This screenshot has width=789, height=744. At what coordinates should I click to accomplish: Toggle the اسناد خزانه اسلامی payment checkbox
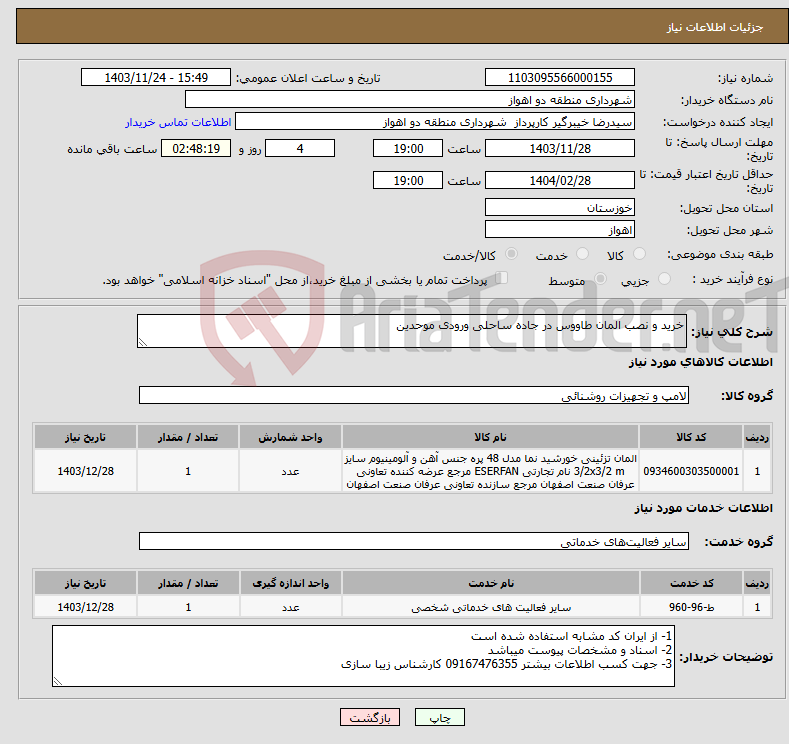[502, 278]
